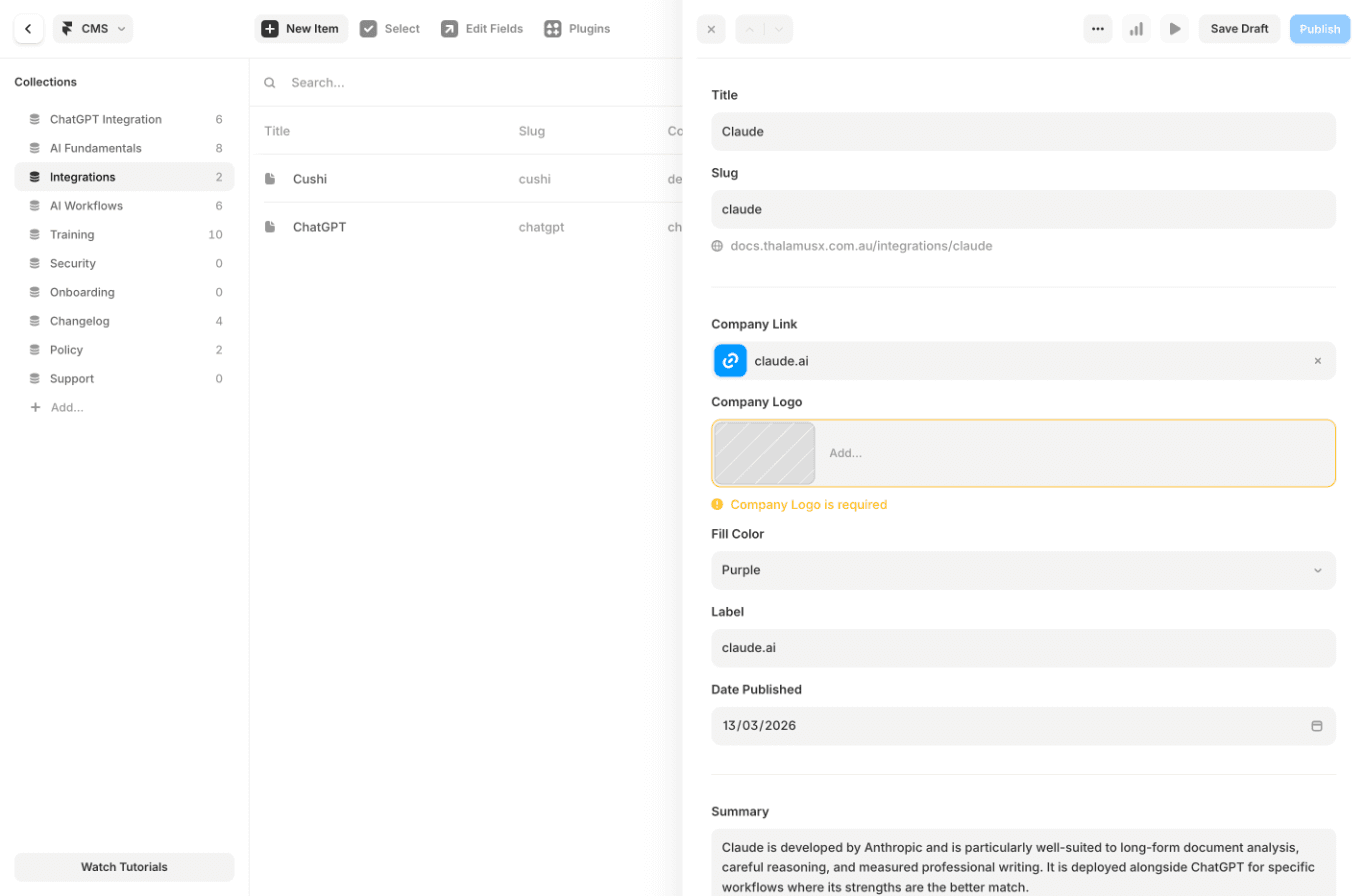Open the Support collection
Viewport: 1365px width, 896px height.
pyautogui.click(x=124, y=379)
